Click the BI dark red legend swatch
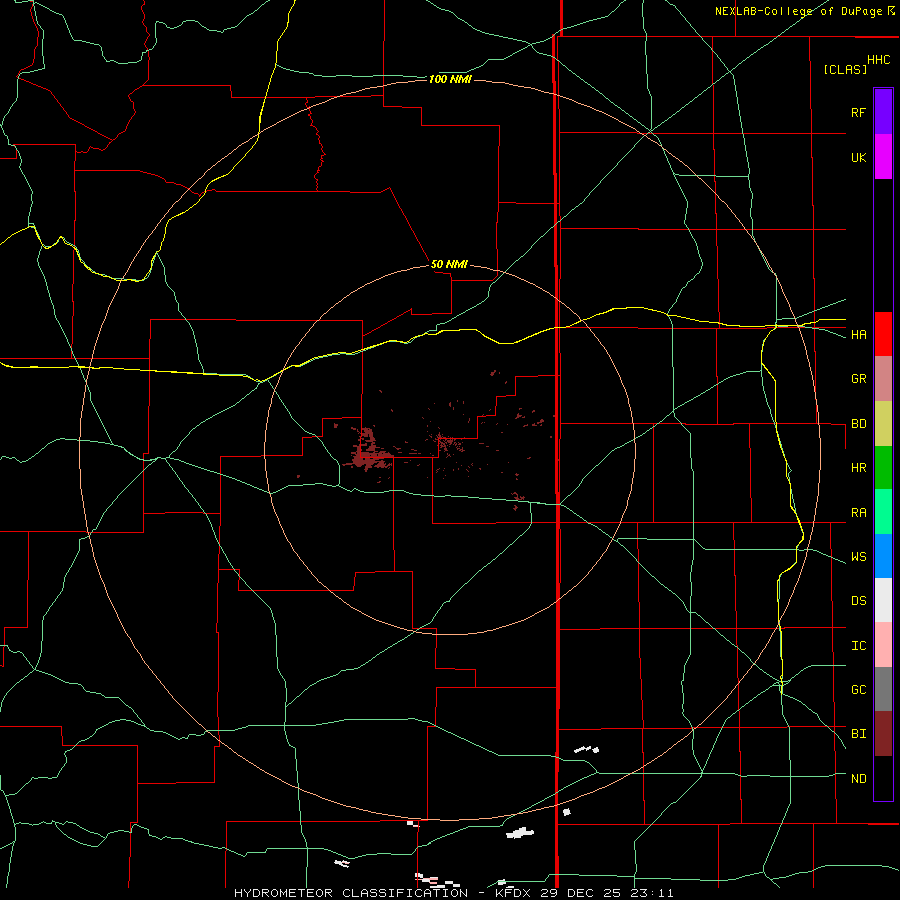Image resolution: width=900 pixels, height=900 pixels. point(883,734)
